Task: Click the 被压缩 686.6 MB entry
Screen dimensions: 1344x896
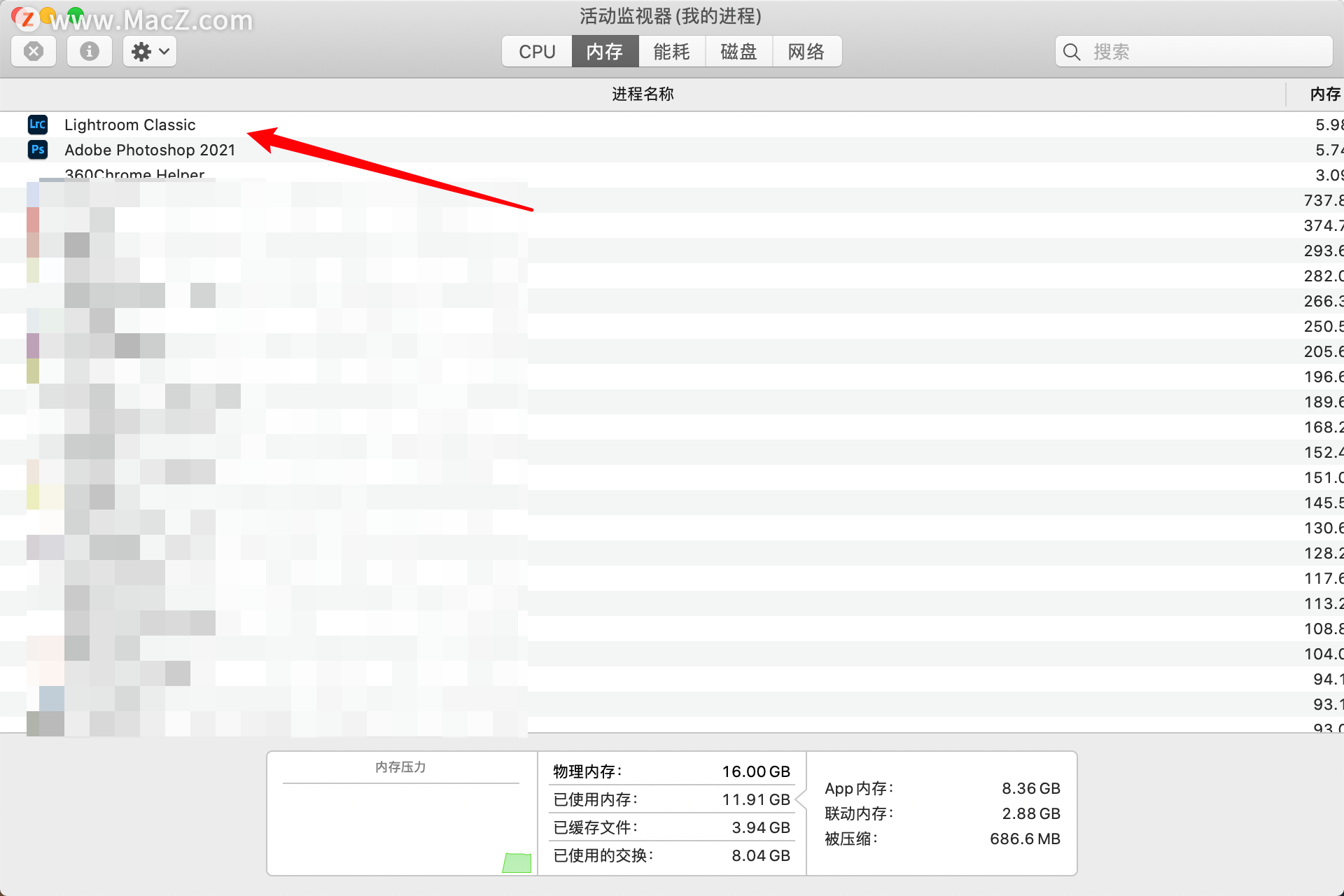Action: [x=942, y=839]
